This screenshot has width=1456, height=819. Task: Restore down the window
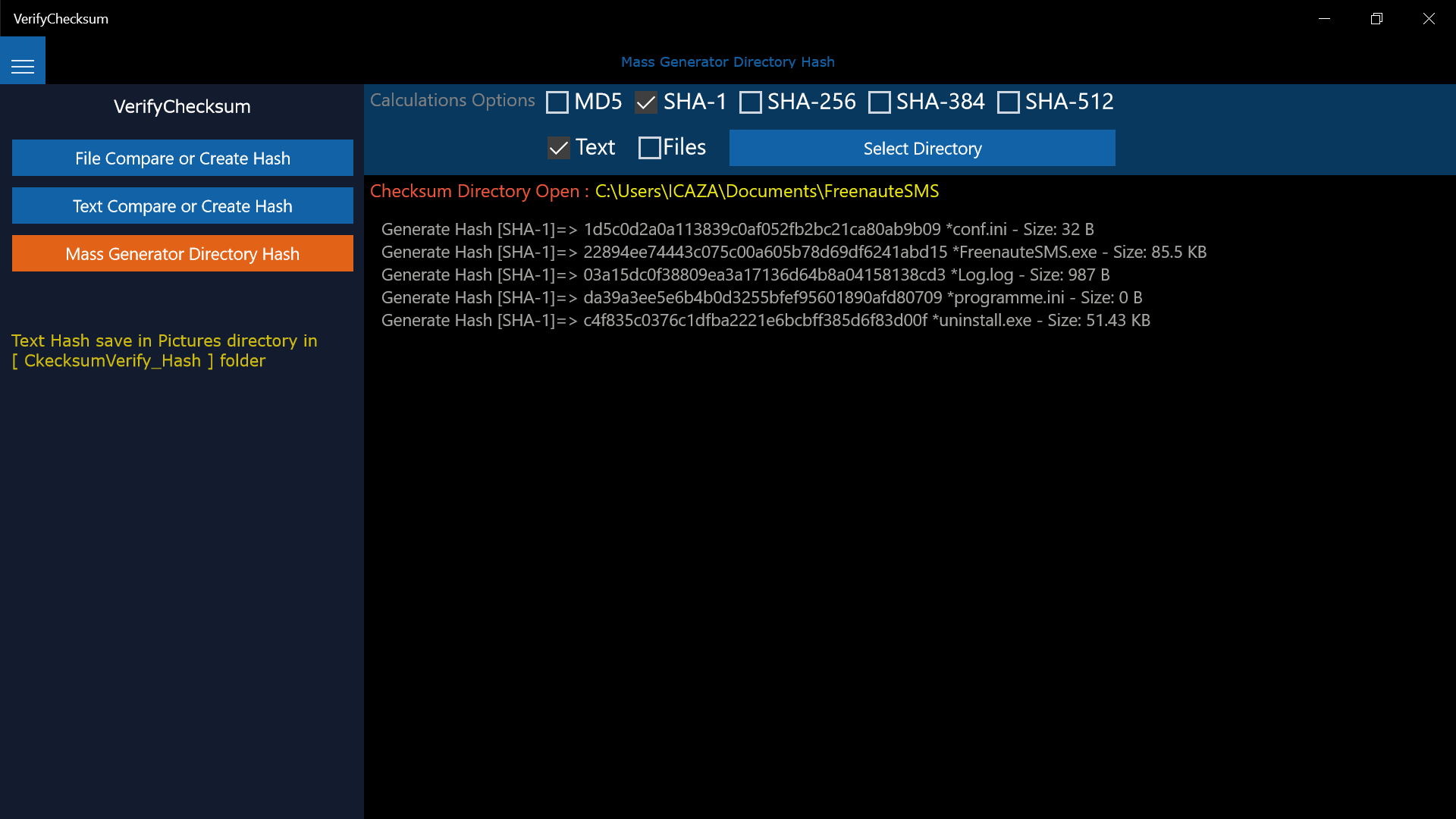pos(1376,18)
